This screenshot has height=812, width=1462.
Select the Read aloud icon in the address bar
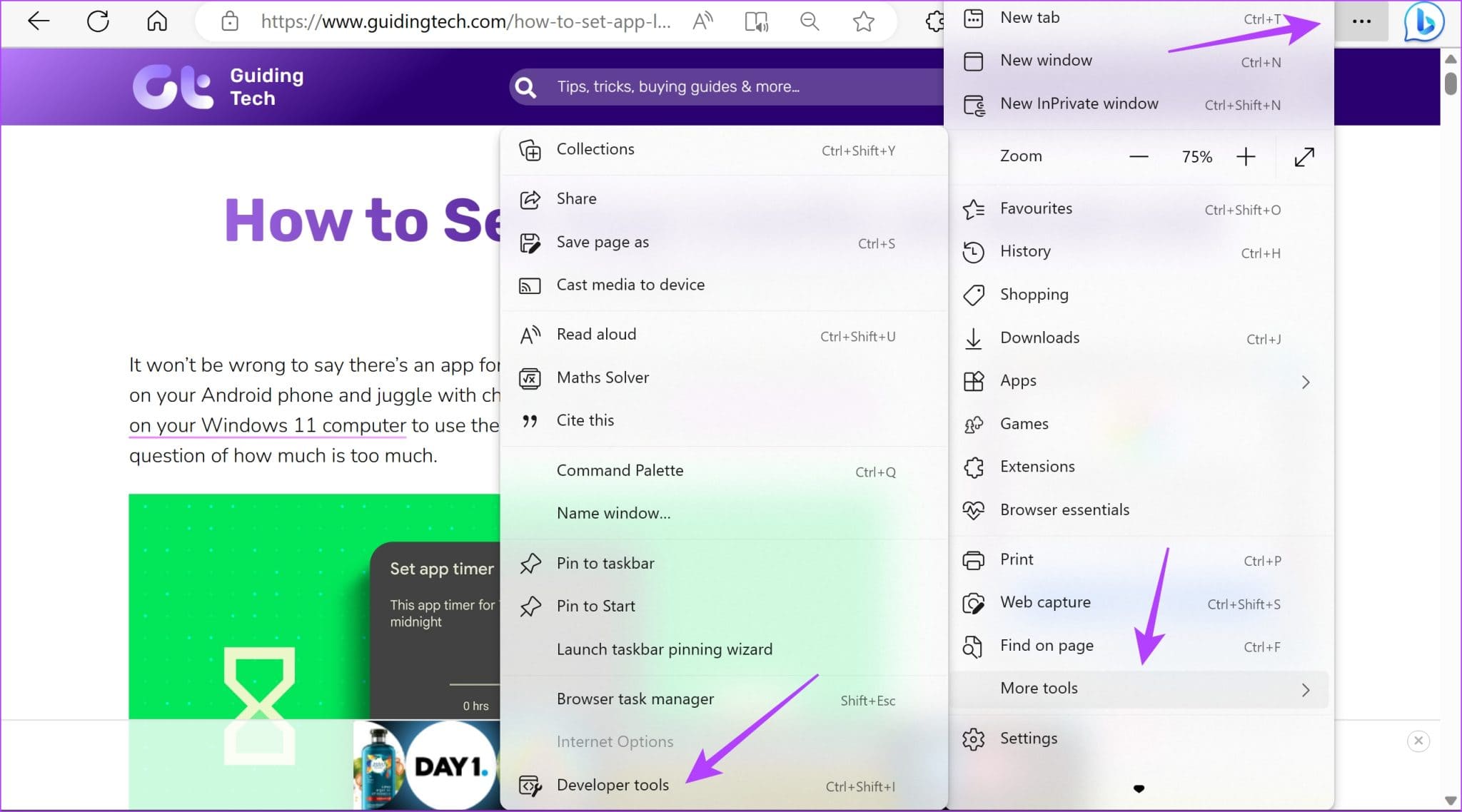coord(703,21)
